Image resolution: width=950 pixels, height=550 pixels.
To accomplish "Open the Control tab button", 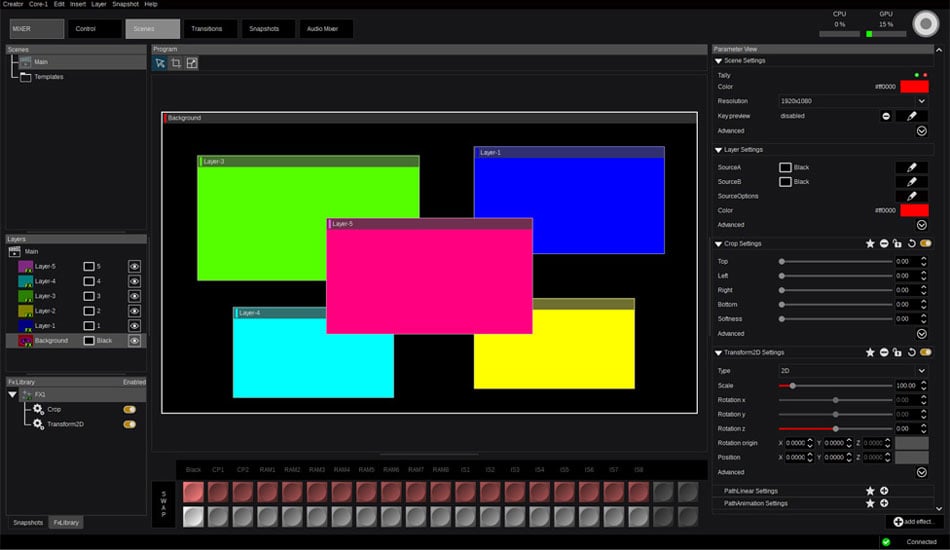I will coord(95,28).
